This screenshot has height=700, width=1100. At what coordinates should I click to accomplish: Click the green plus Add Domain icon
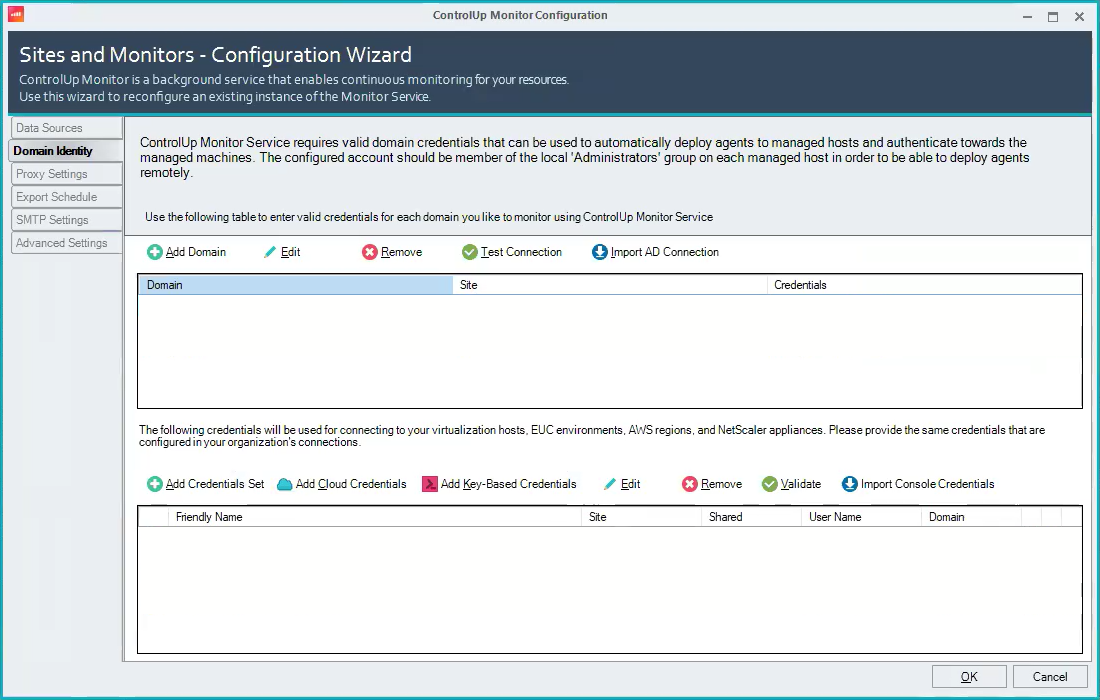coord(154,252)
